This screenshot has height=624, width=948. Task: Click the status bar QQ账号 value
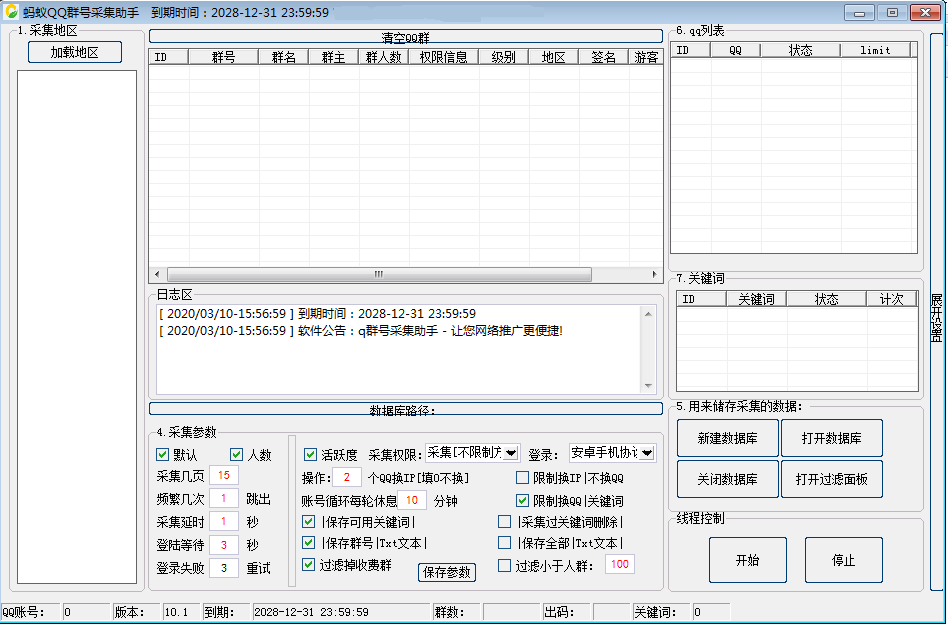(86, 612)
